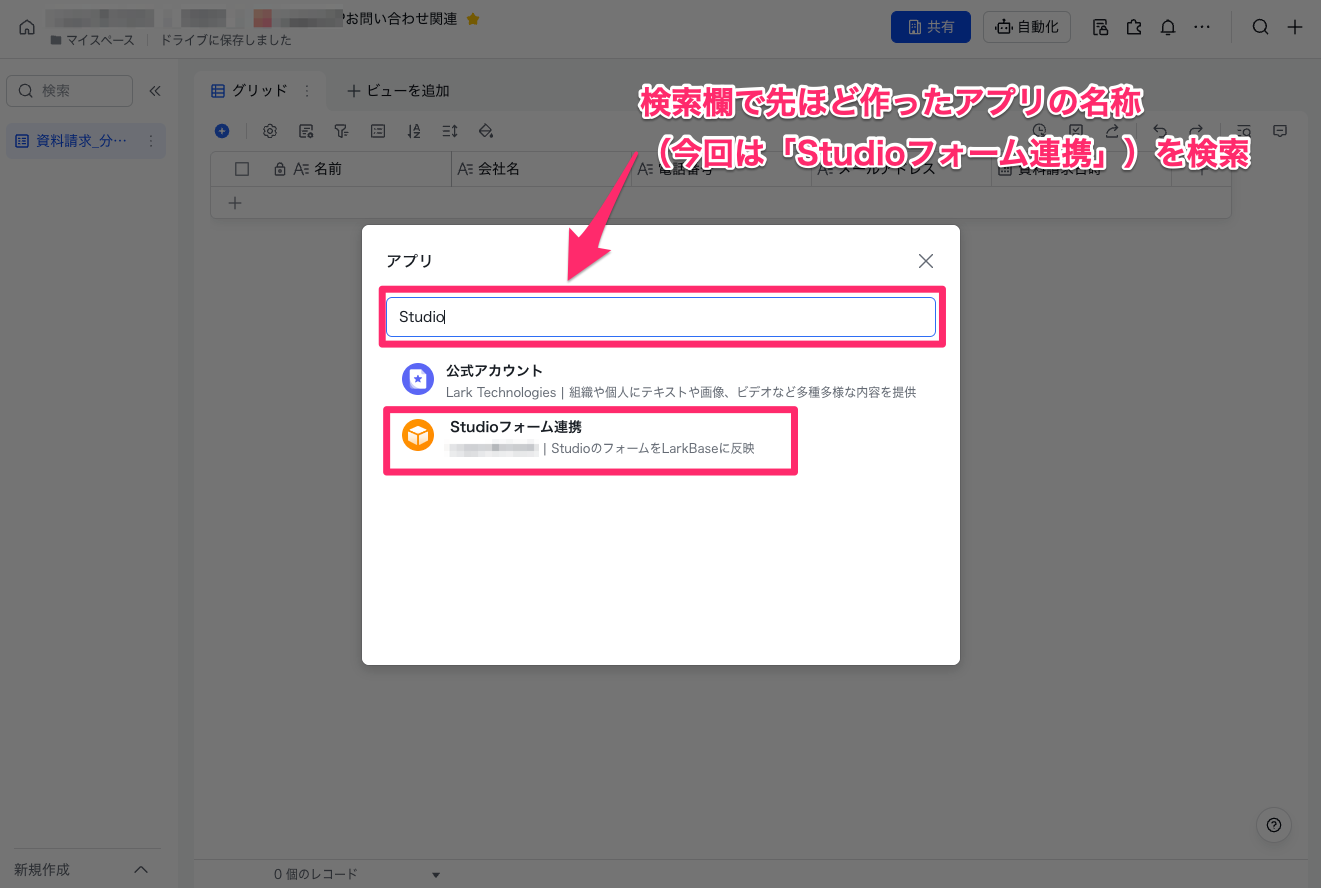Open the comment bubble icon in grid toolbar
This screenshot has width=1321, height=888.
coord(1279,131)
